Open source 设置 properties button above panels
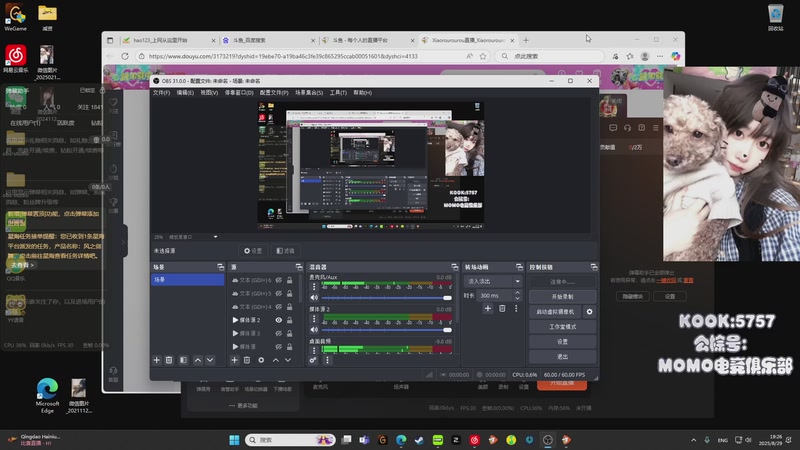The width and height of the screenshot is (800, 450). [253, 251]
